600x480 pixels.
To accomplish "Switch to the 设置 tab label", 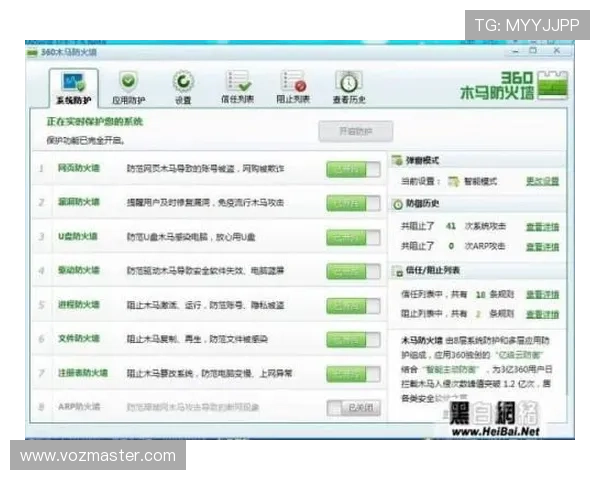I will point(183,100).
